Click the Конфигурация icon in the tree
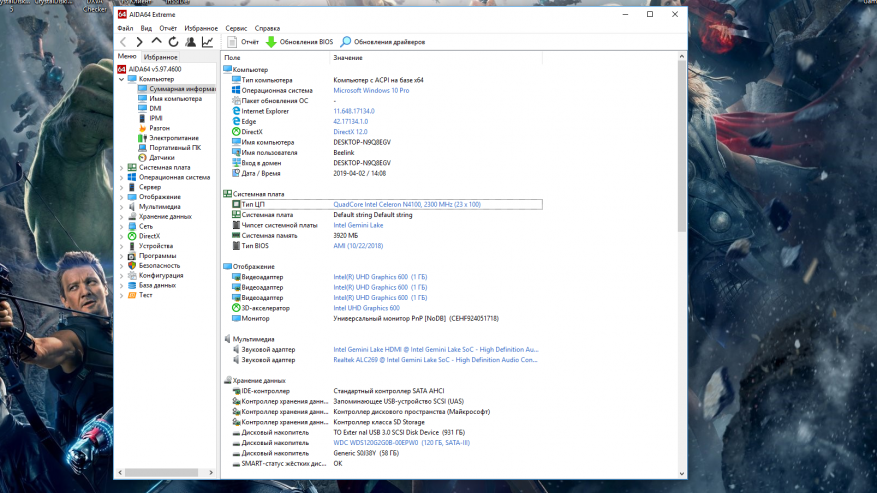877x493 pixels. coord(132,275)
